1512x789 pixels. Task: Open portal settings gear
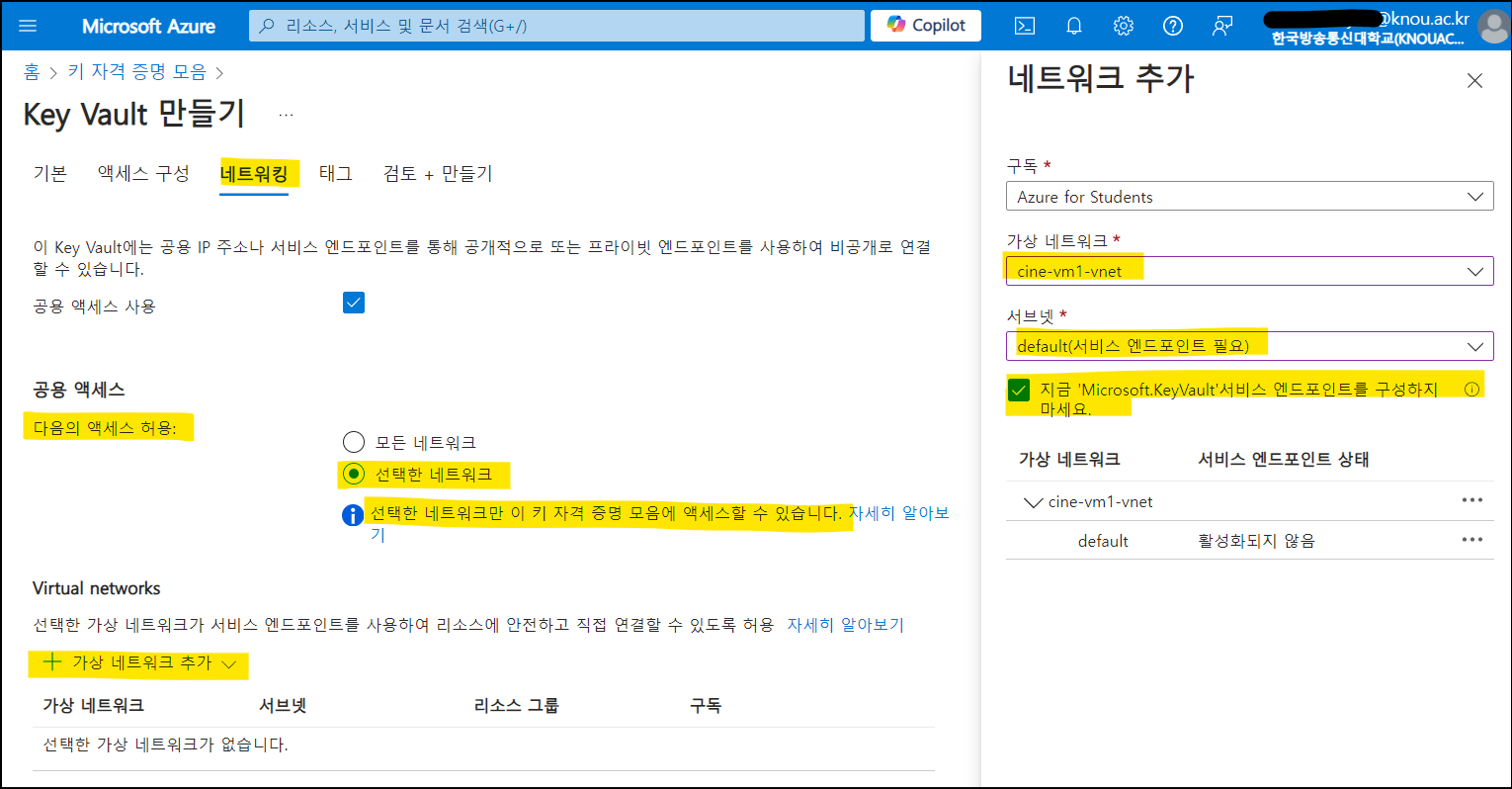pos(1124,26)
